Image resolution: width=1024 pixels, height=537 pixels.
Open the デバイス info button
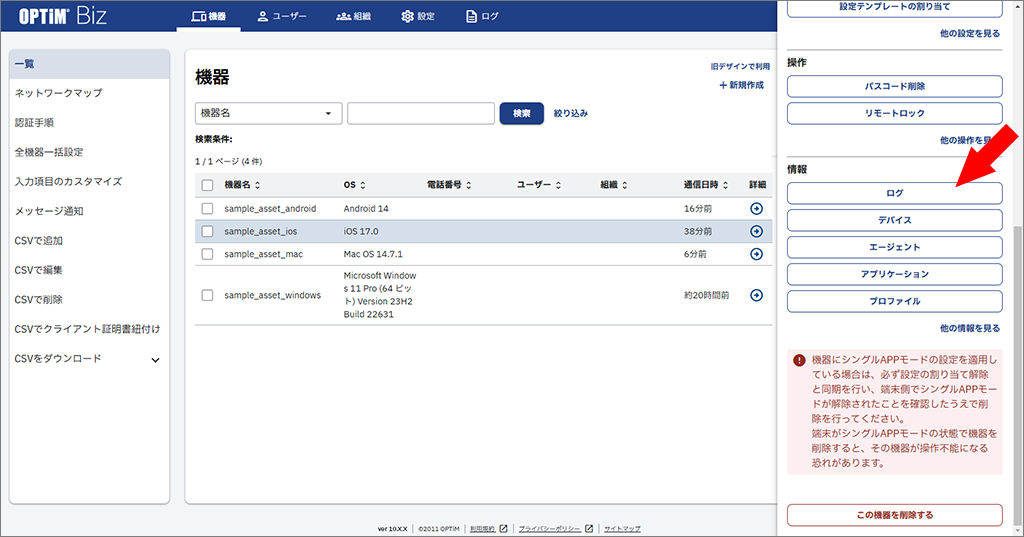coord(895,220)
